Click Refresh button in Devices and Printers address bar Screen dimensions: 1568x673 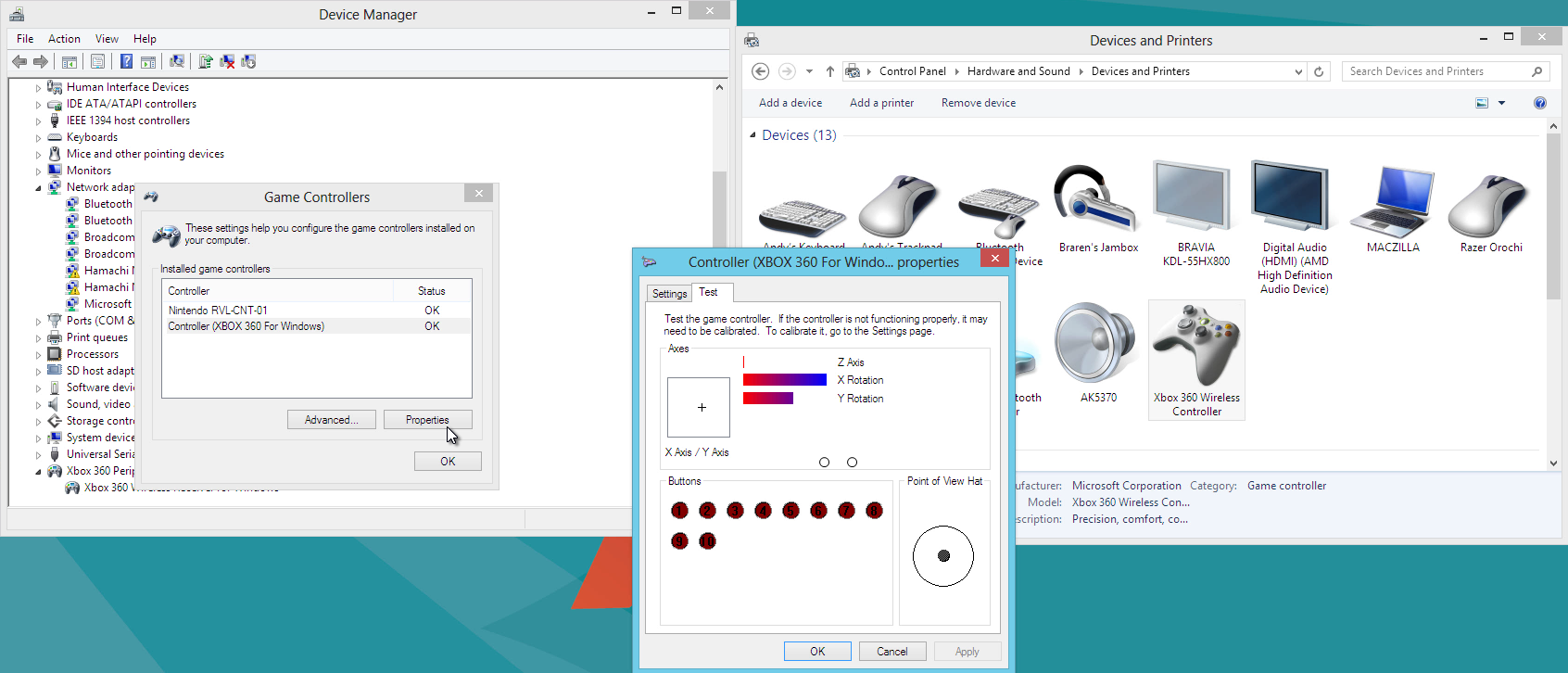tap(1319, 71)
